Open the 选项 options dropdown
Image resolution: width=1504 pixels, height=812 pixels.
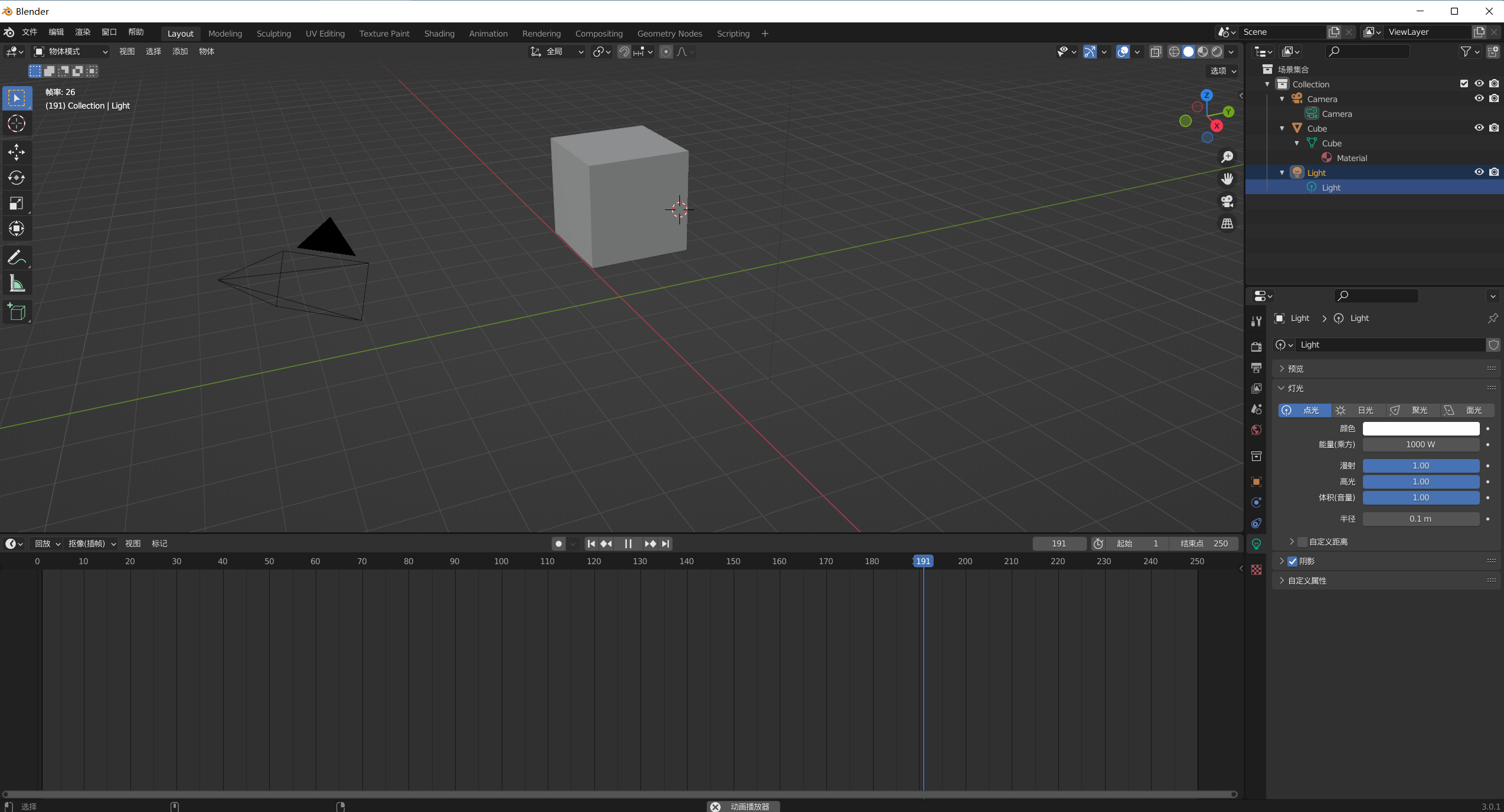(x=1222, y=71)
